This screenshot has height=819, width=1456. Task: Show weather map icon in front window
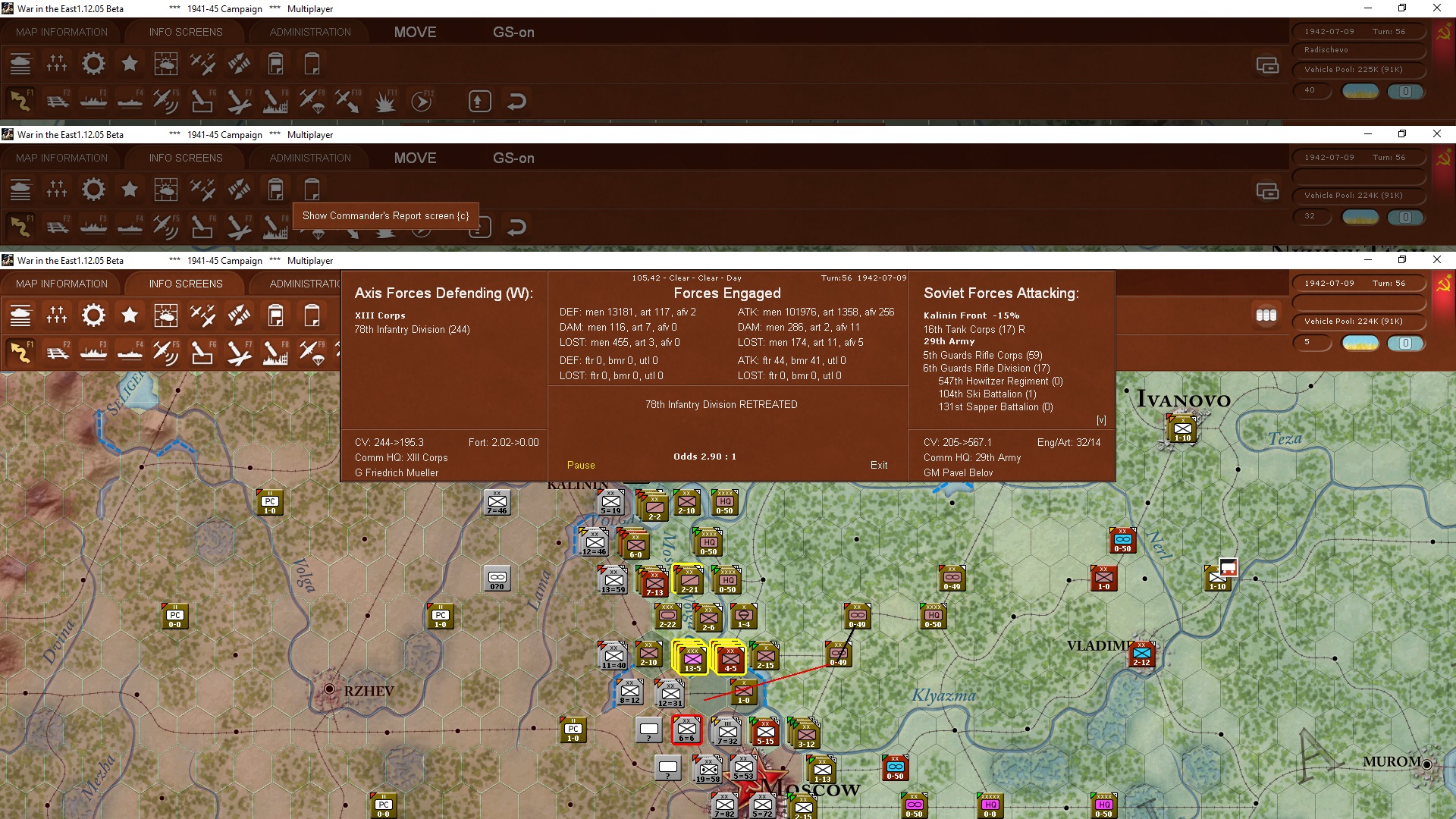[x=166, y=315]
